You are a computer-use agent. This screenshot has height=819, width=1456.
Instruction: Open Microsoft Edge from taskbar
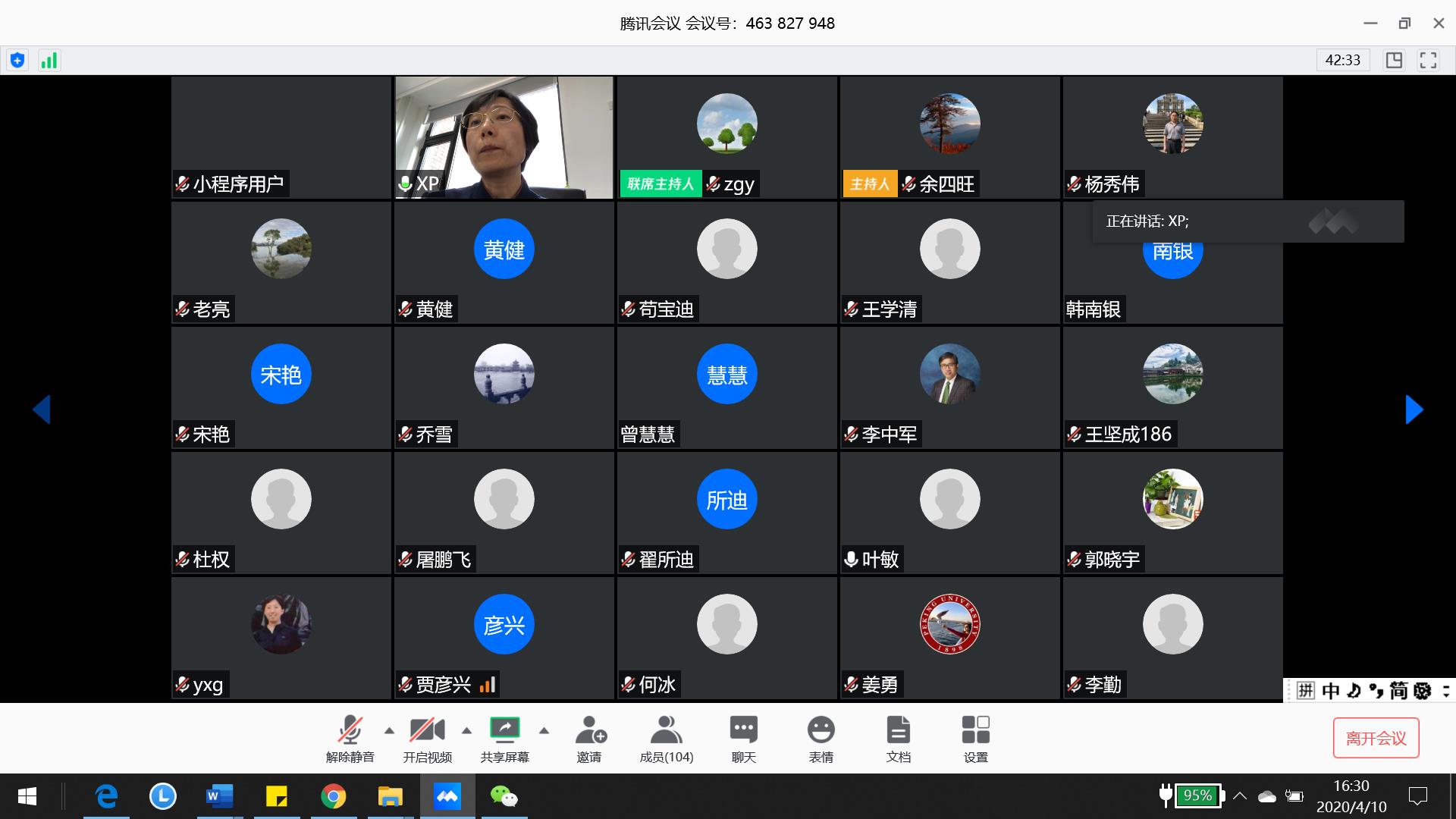[x=106, y=796]
